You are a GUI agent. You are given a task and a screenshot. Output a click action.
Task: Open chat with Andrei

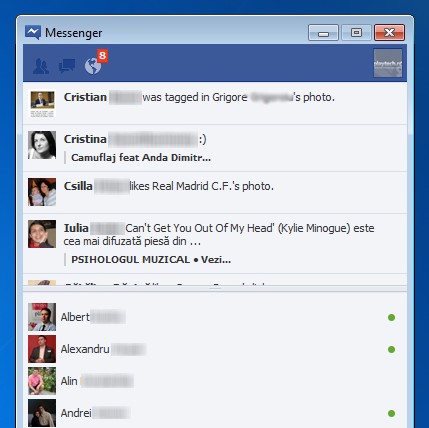pyautogui.click(x=215, y=413)
